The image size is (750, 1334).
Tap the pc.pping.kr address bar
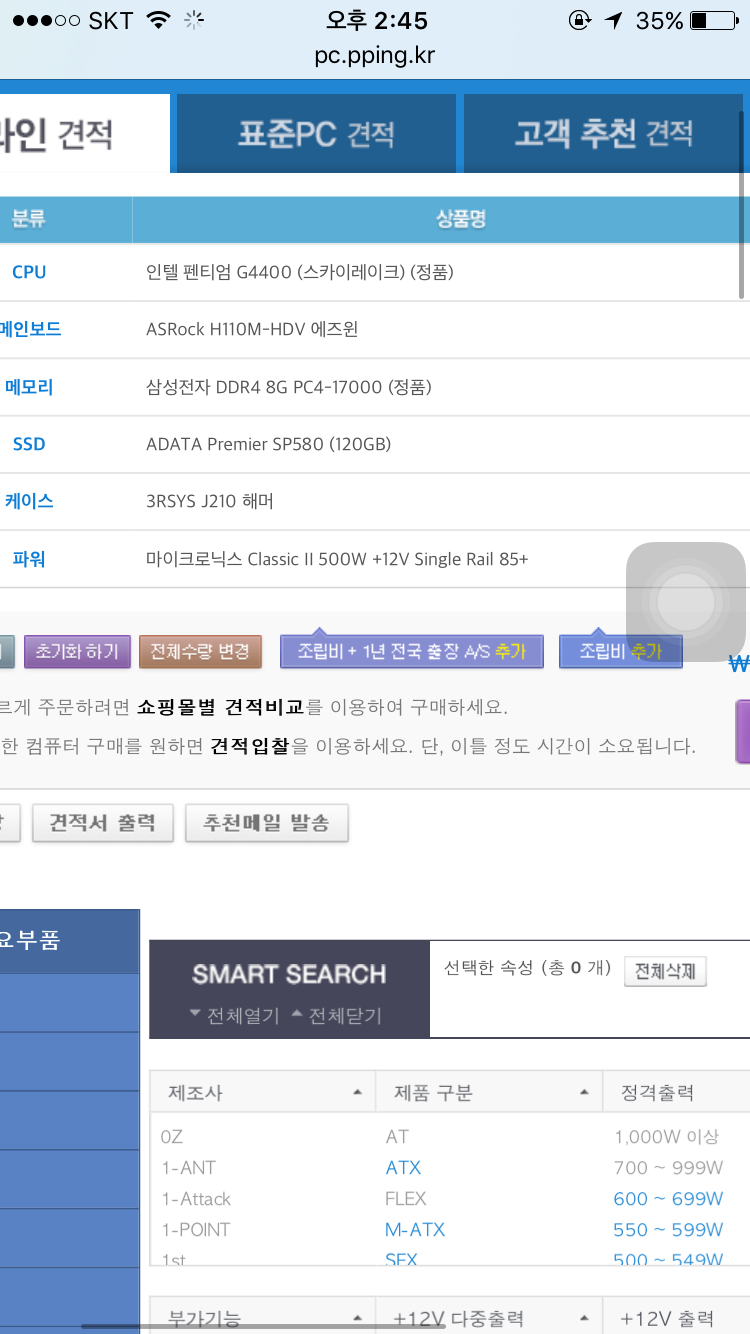375,55
